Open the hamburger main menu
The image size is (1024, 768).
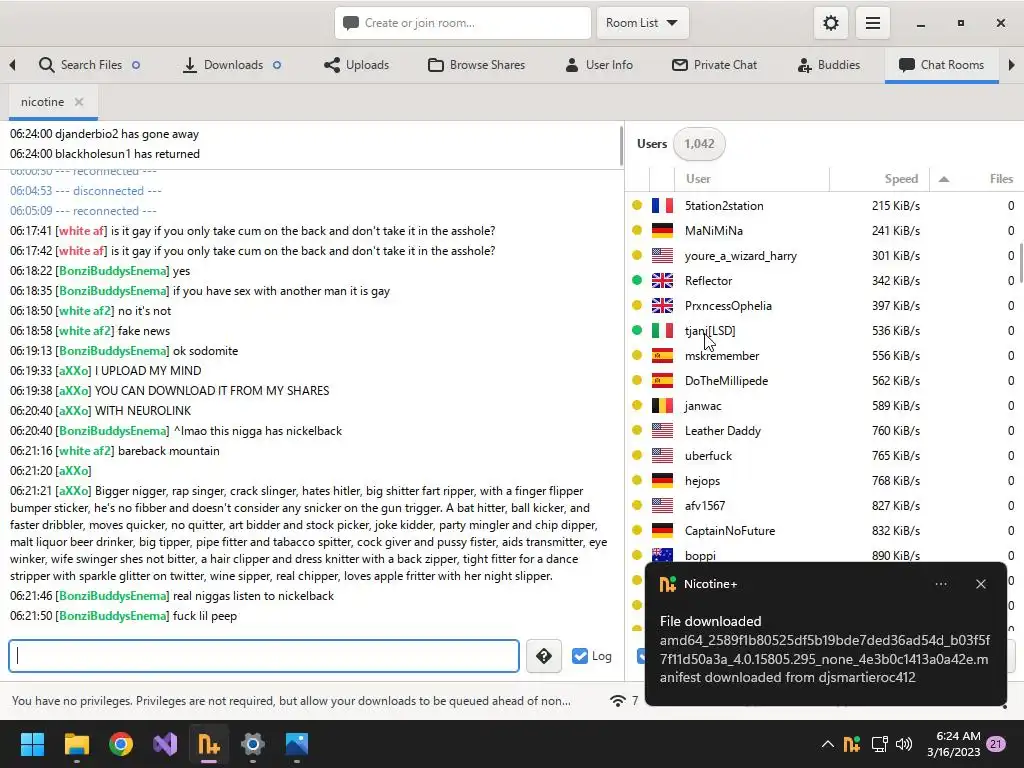(x=872, y=24)
